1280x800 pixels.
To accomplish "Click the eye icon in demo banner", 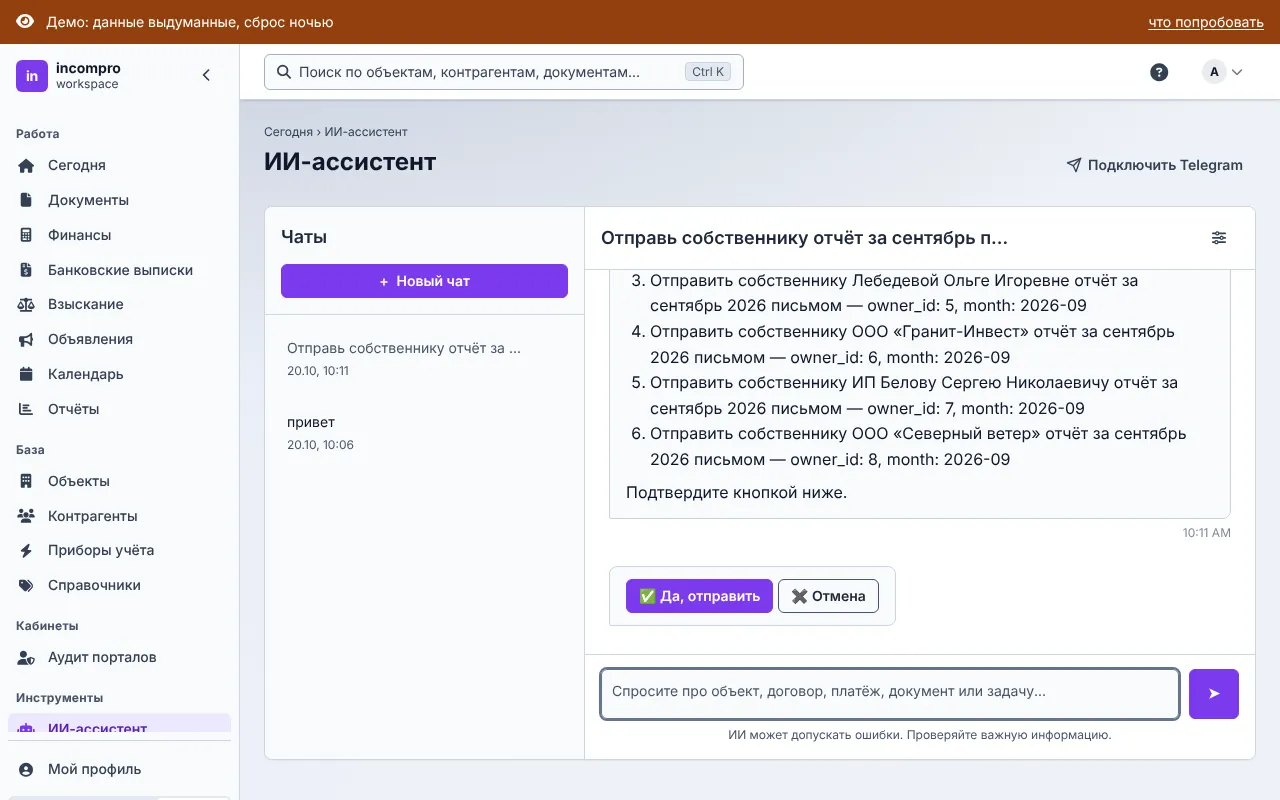I will point(25,22).
